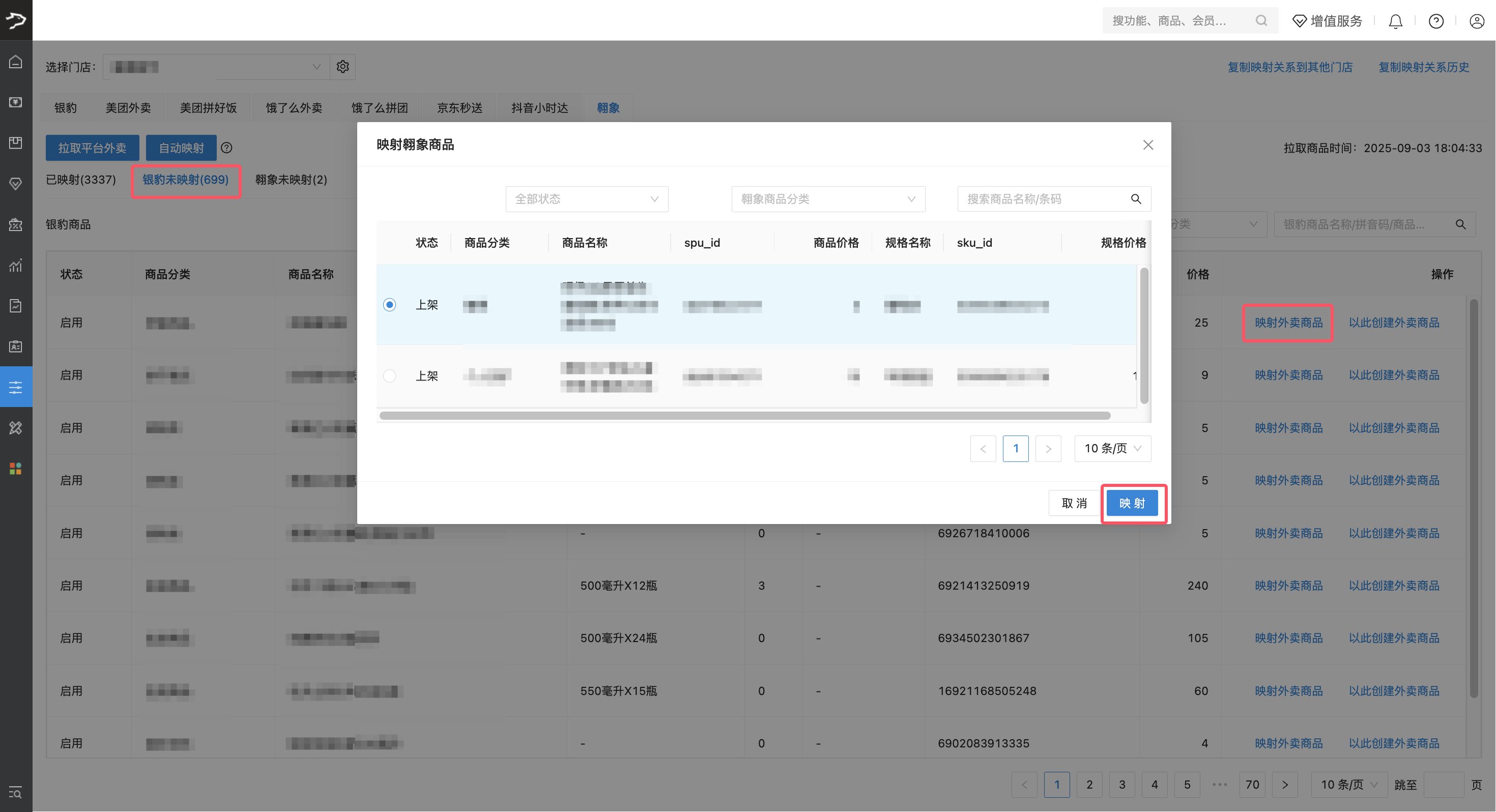
Task: Click the dialog's horizontal scrollbar
Action: (744, 416)
